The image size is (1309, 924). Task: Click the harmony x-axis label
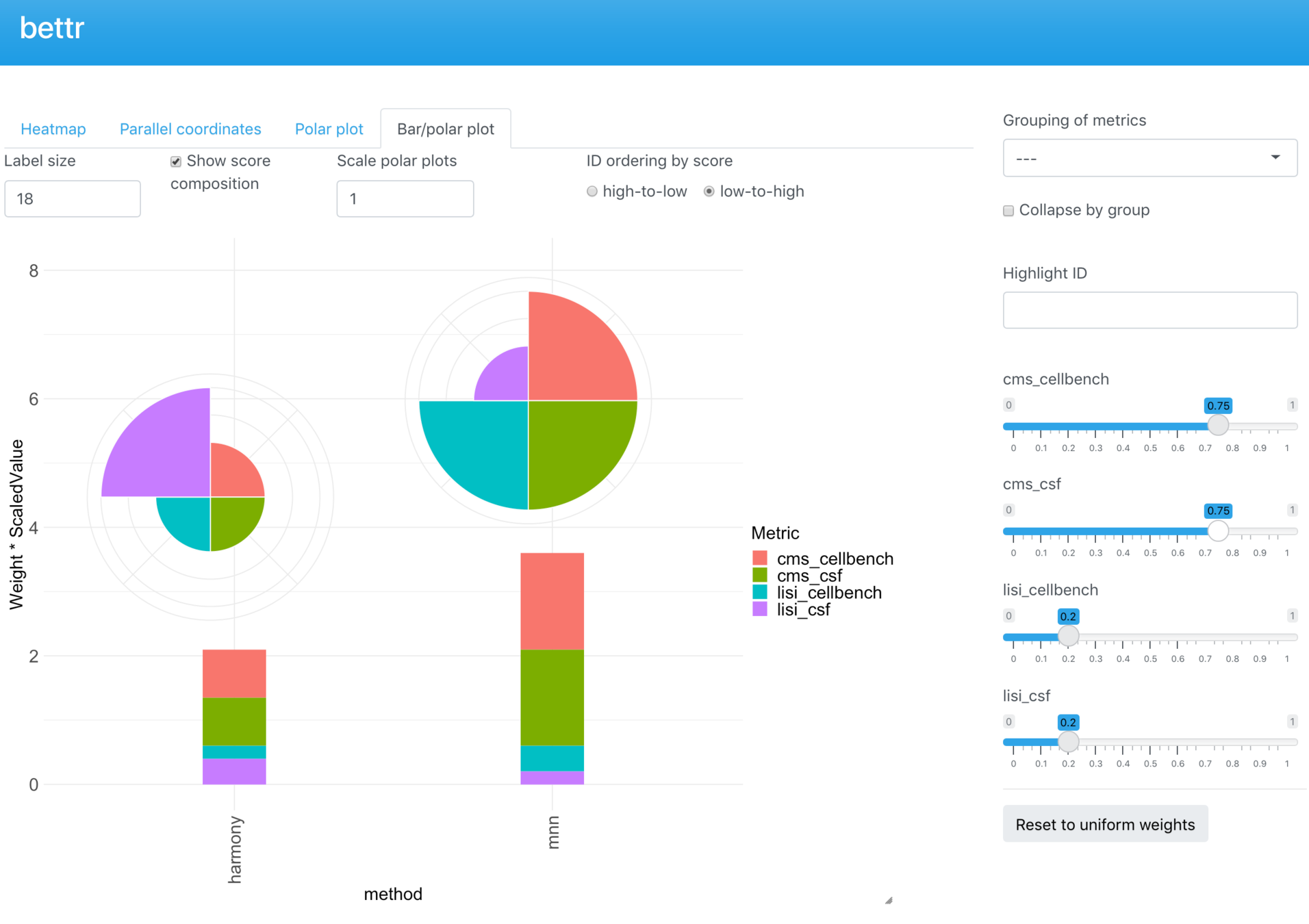[235, 849]
